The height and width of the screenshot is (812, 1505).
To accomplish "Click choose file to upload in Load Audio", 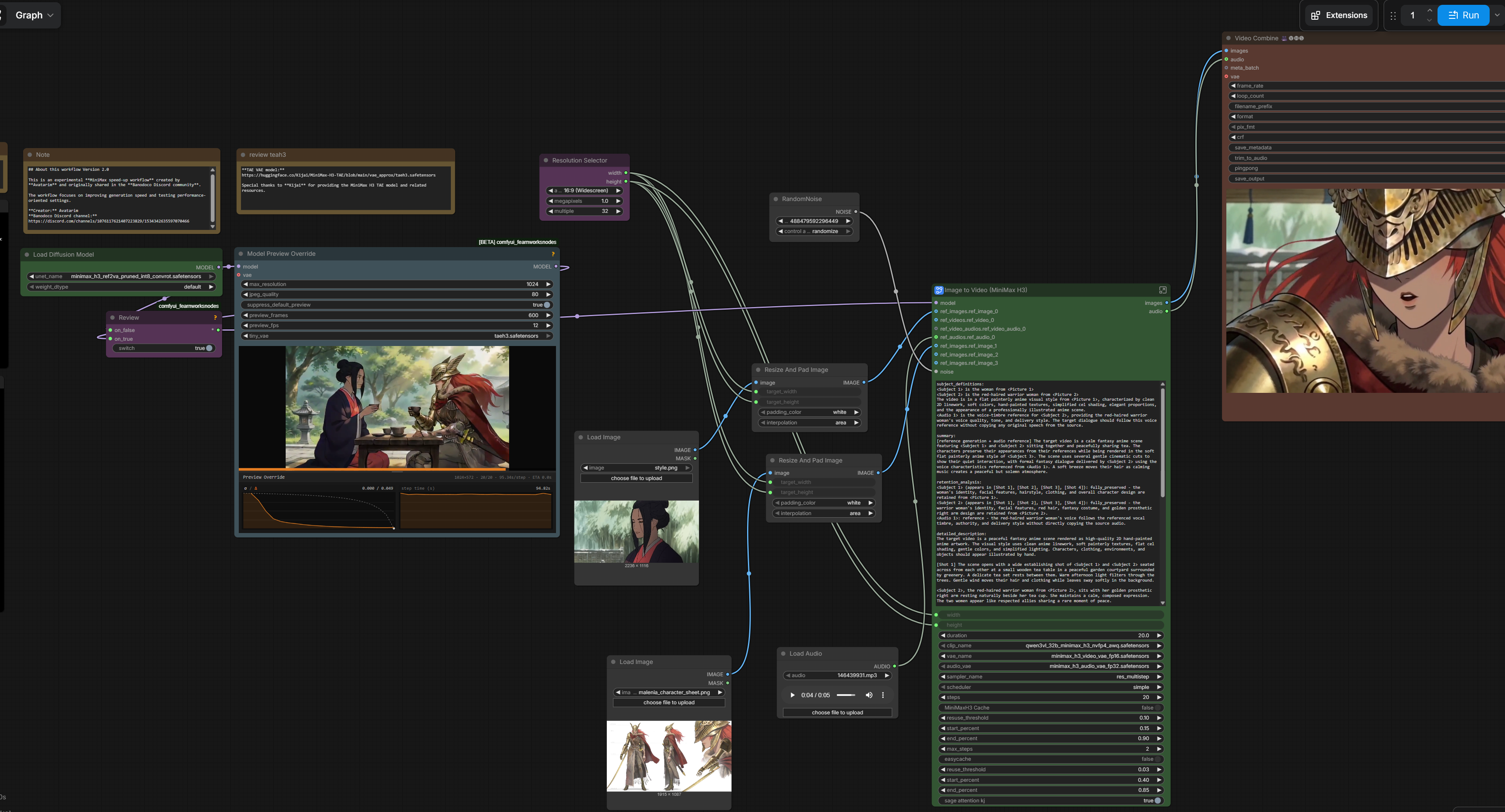I will point(837,713).
